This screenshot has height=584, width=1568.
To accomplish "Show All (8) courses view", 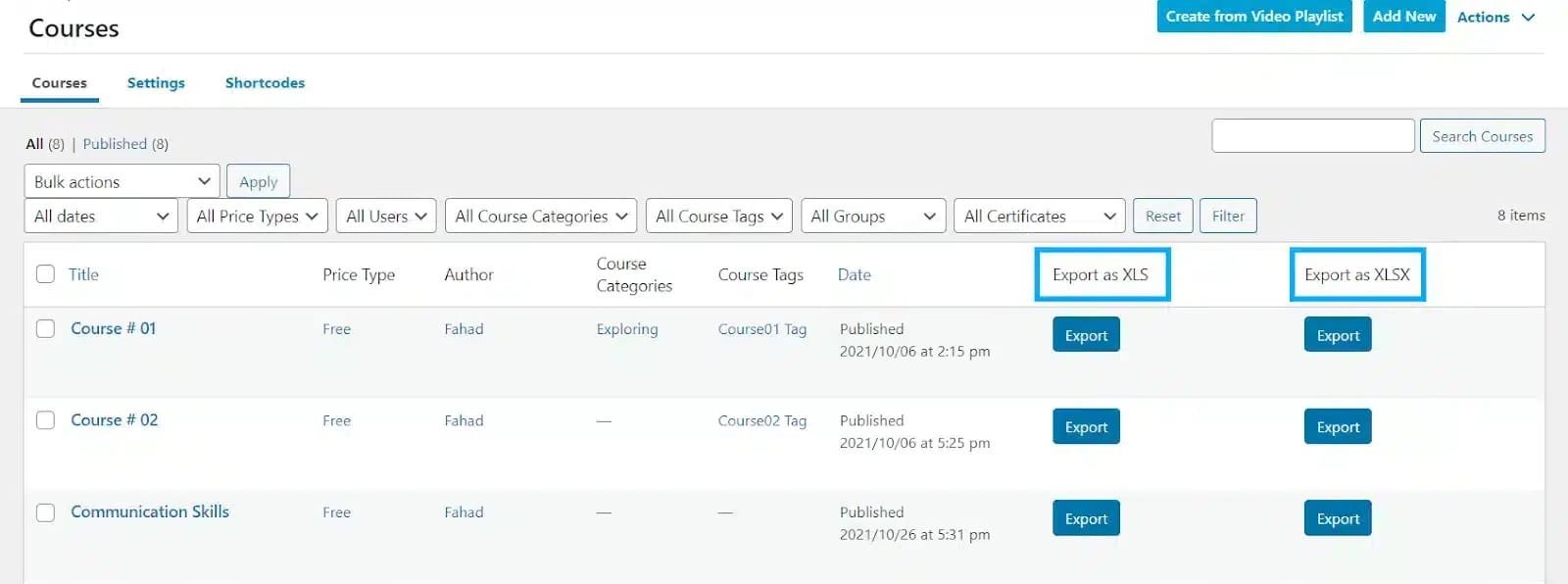I will (x=45, y=144).
